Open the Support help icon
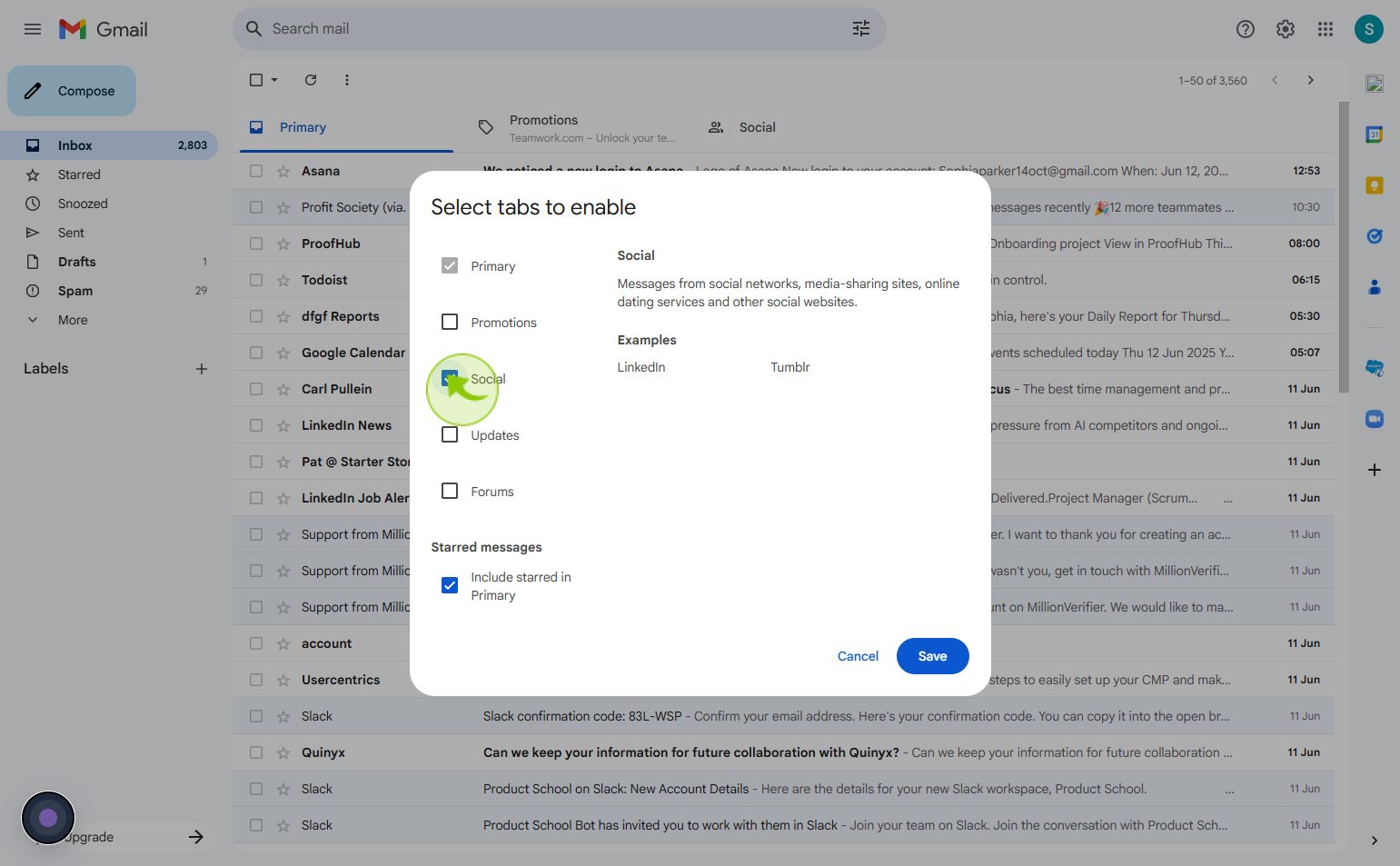Screen dimensions: 1400x866 (1246, 29)
